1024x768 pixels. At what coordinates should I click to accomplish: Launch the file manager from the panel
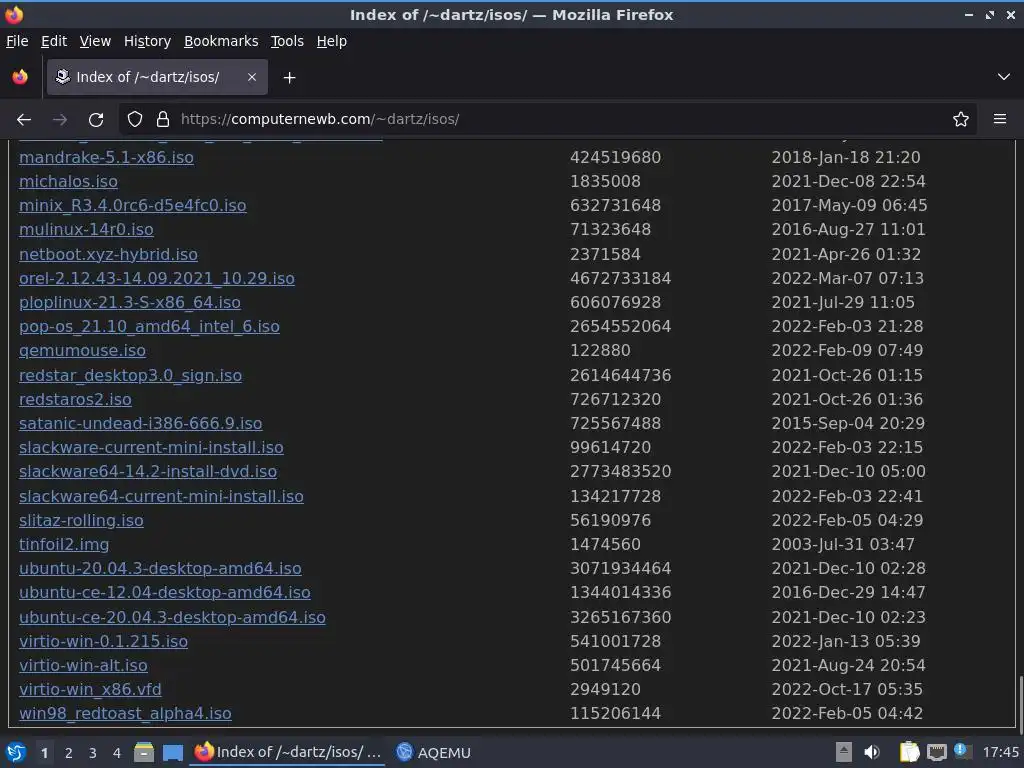tap(144, 752)
